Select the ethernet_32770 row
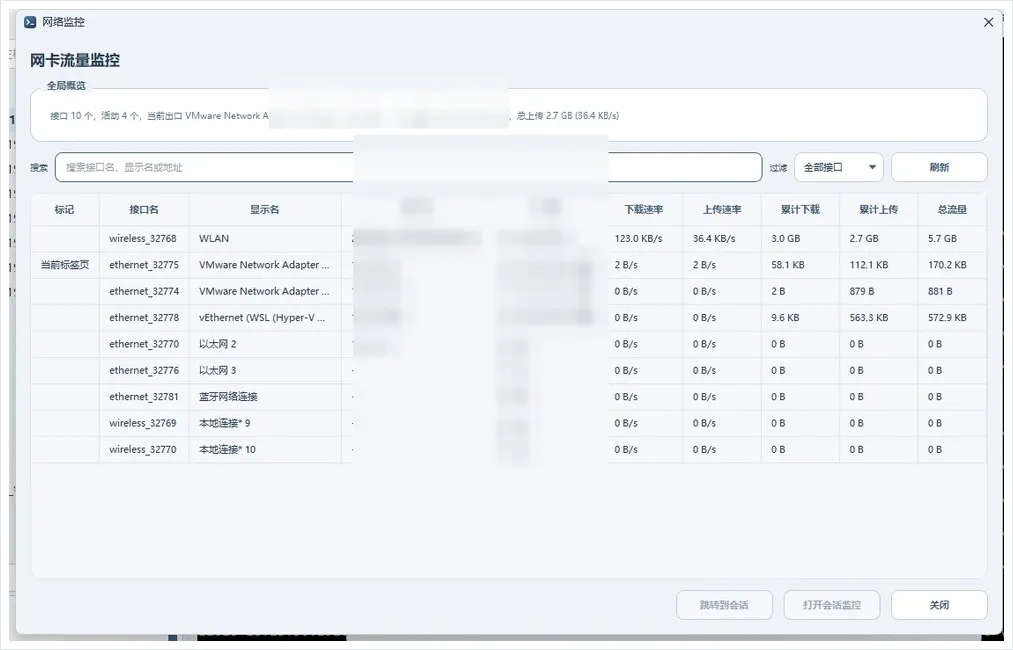The height and width of the screenshot is (650, 1013). click(x=508, y=344)
